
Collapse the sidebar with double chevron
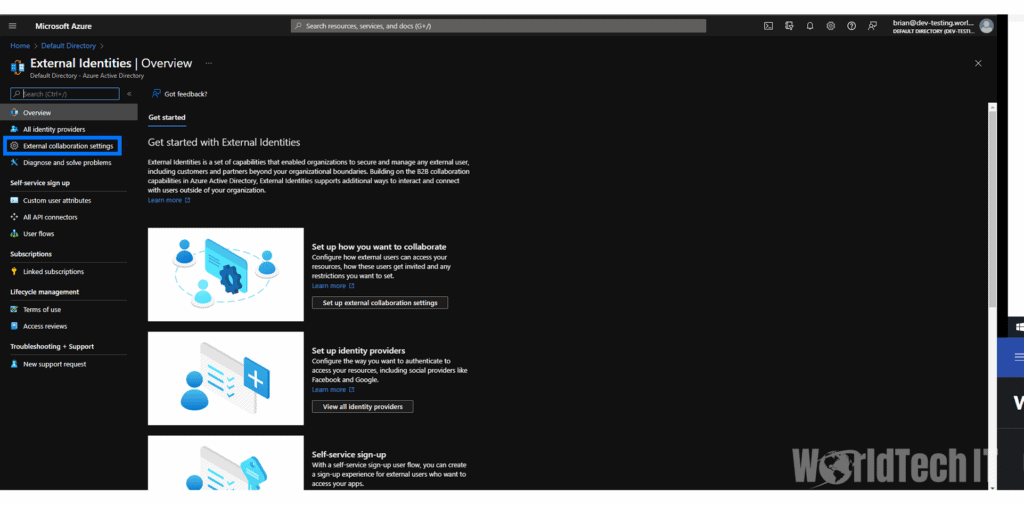(x=129, y=94)
